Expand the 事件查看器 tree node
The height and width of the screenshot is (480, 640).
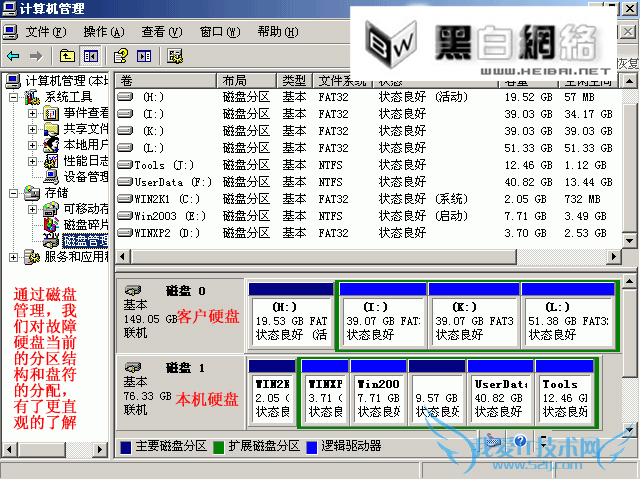coord(32,113)
